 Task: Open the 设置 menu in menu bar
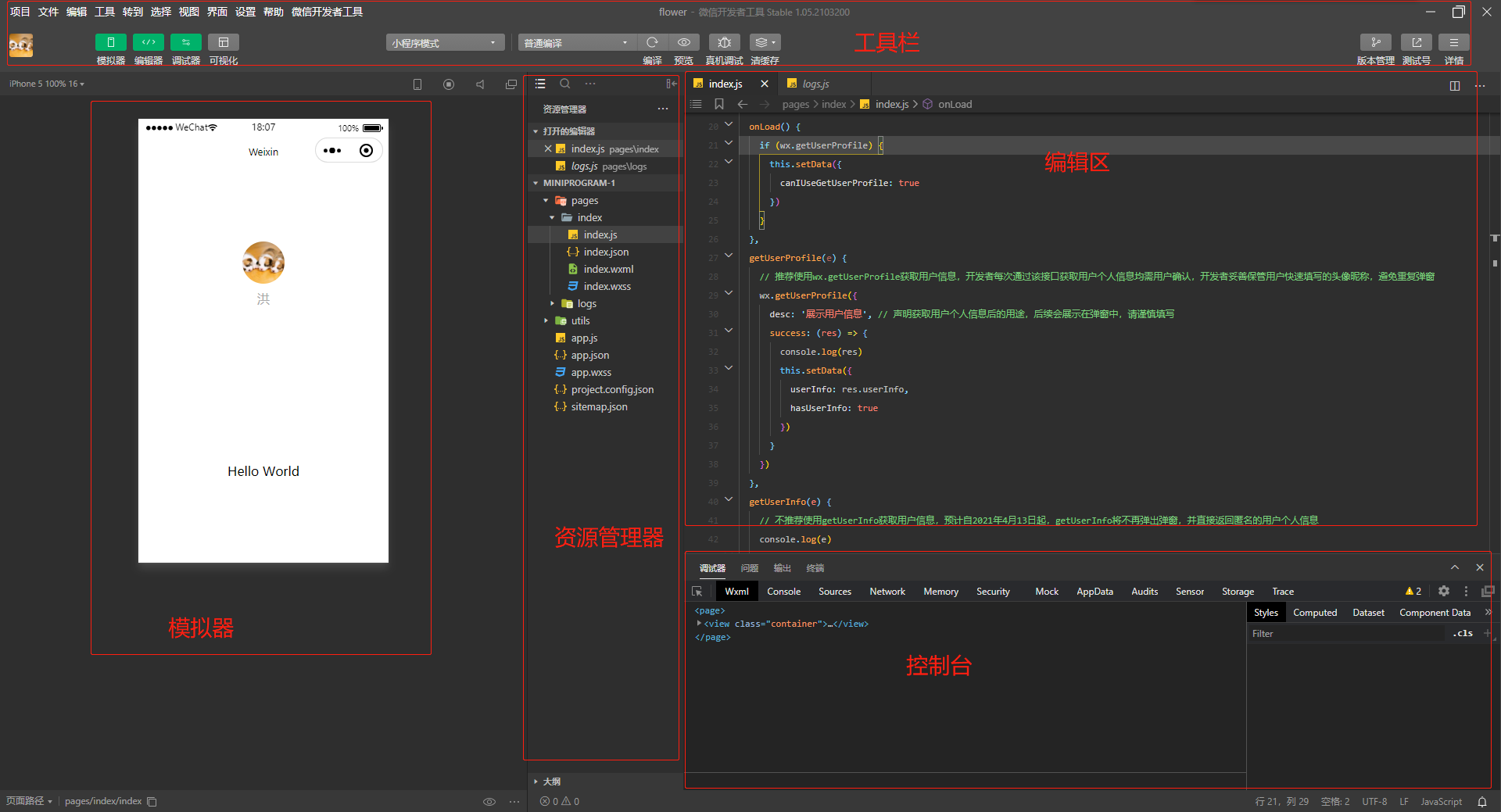245,12
